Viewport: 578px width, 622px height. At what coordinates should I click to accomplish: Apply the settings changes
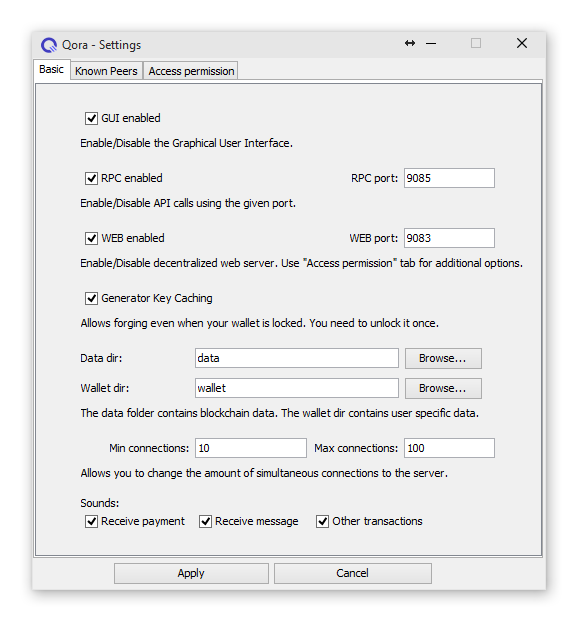pos(191,573)
